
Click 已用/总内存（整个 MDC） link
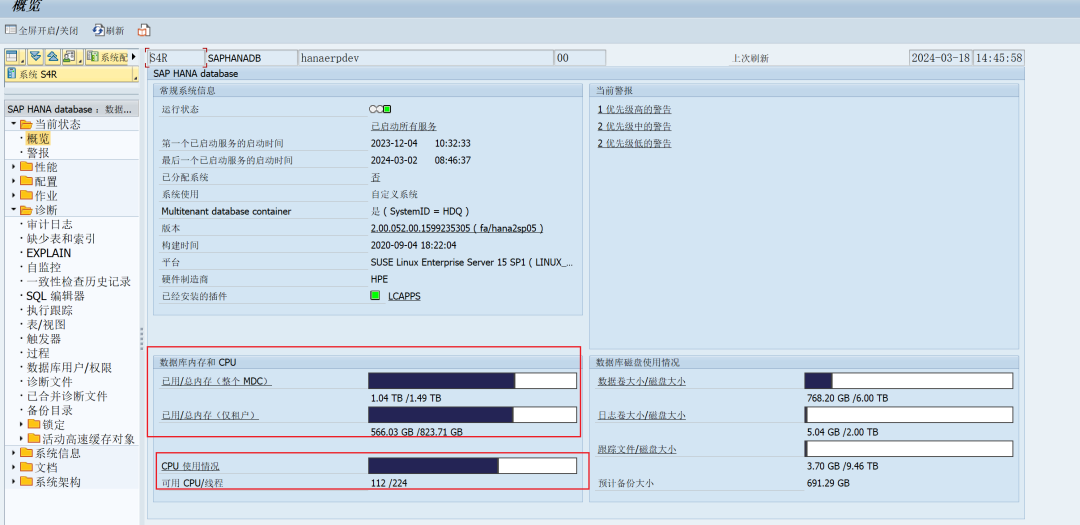click(x=216, y=381)
